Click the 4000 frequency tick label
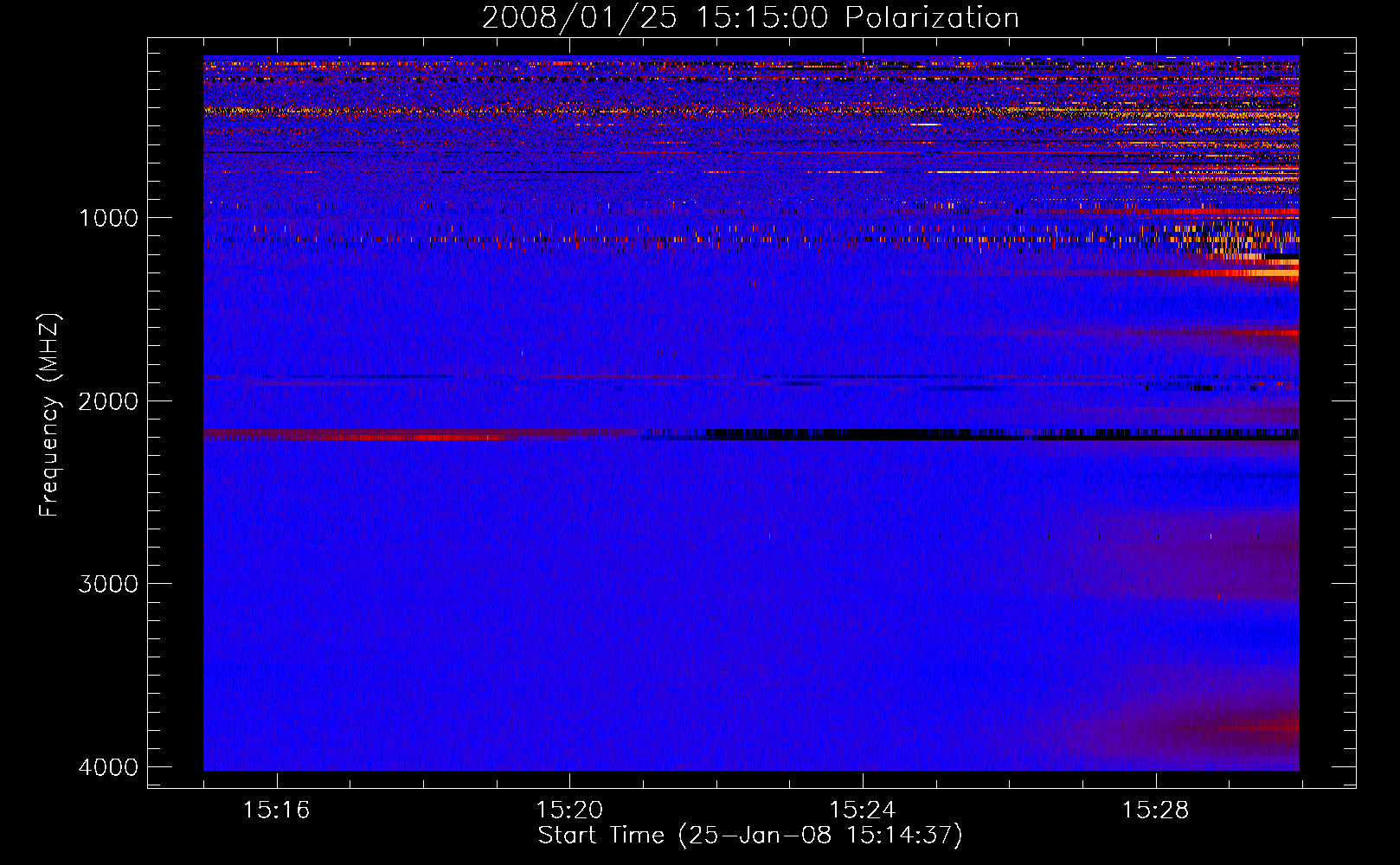1400x865 pixels. coord(108,767)
